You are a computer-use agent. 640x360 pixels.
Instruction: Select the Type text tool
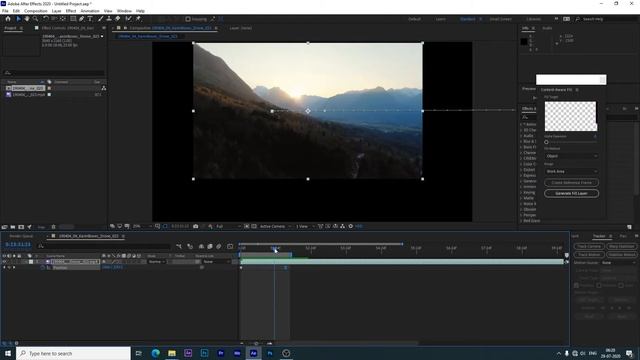tap(90, 19)
